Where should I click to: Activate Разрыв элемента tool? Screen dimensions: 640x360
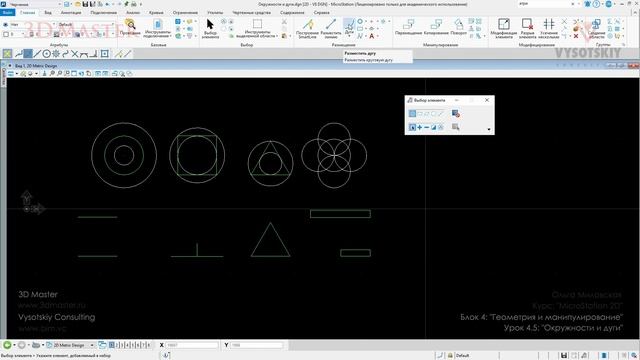click(x=527, y=29)
